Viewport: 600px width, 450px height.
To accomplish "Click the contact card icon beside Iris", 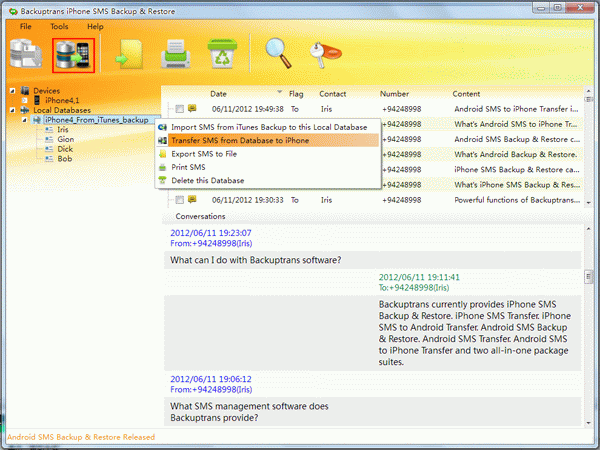I will point(49,130).
